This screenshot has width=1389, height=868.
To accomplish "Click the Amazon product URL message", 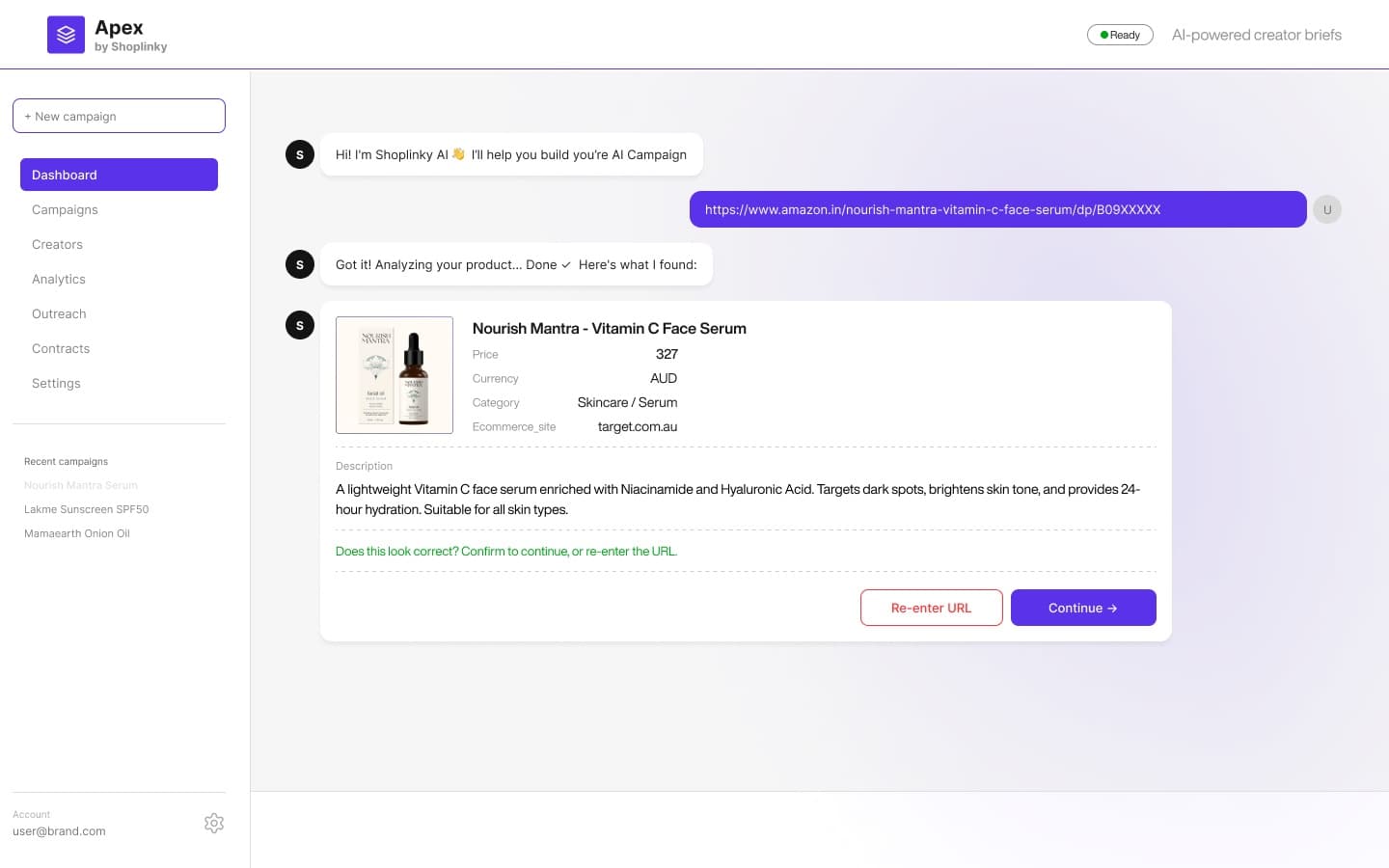I will 998,209.
